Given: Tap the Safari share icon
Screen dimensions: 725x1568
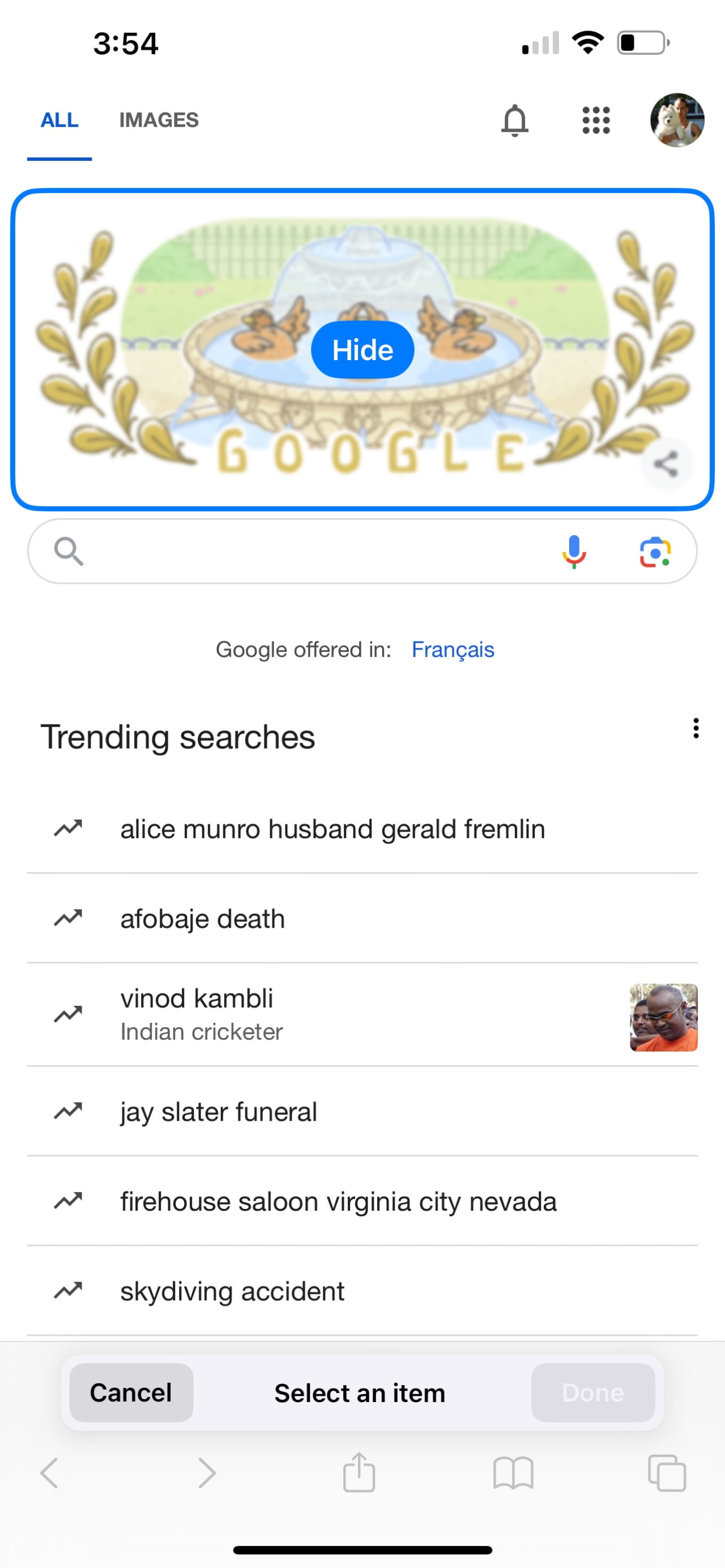Looking at the screenshot, I should pyautogui.click(x=359, y=1473).
